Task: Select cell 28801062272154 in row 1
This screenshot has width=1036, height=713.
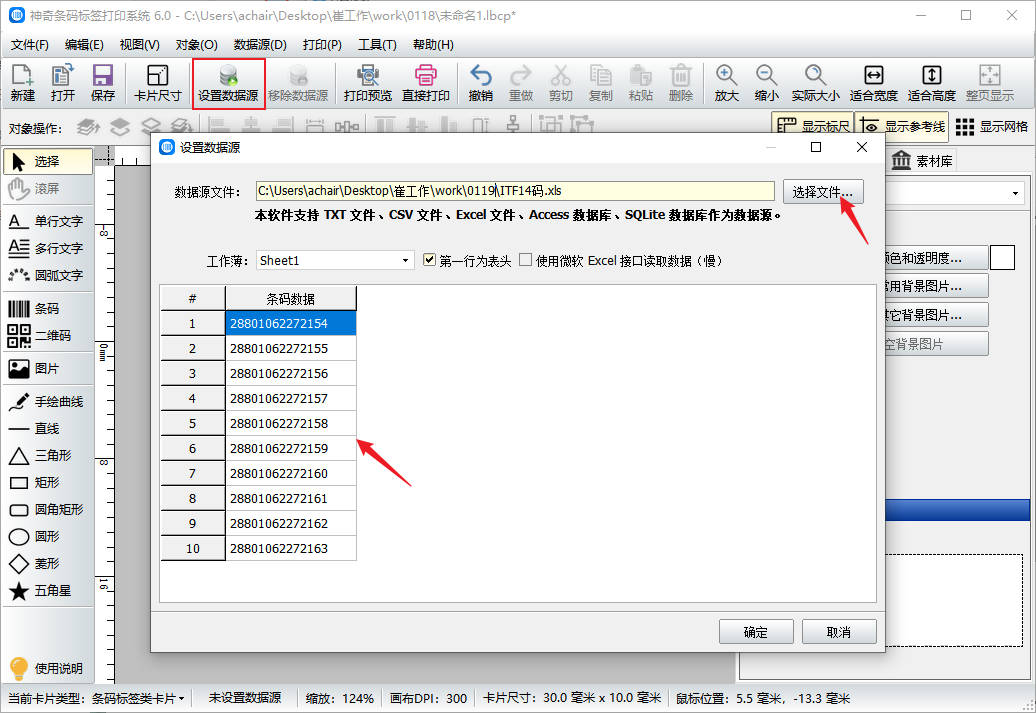Action: coord(291,323)
